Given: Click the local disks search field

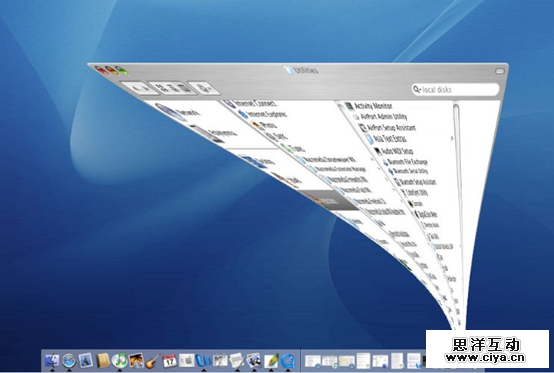Looking at the screenshot, I should tap(456, 89).
